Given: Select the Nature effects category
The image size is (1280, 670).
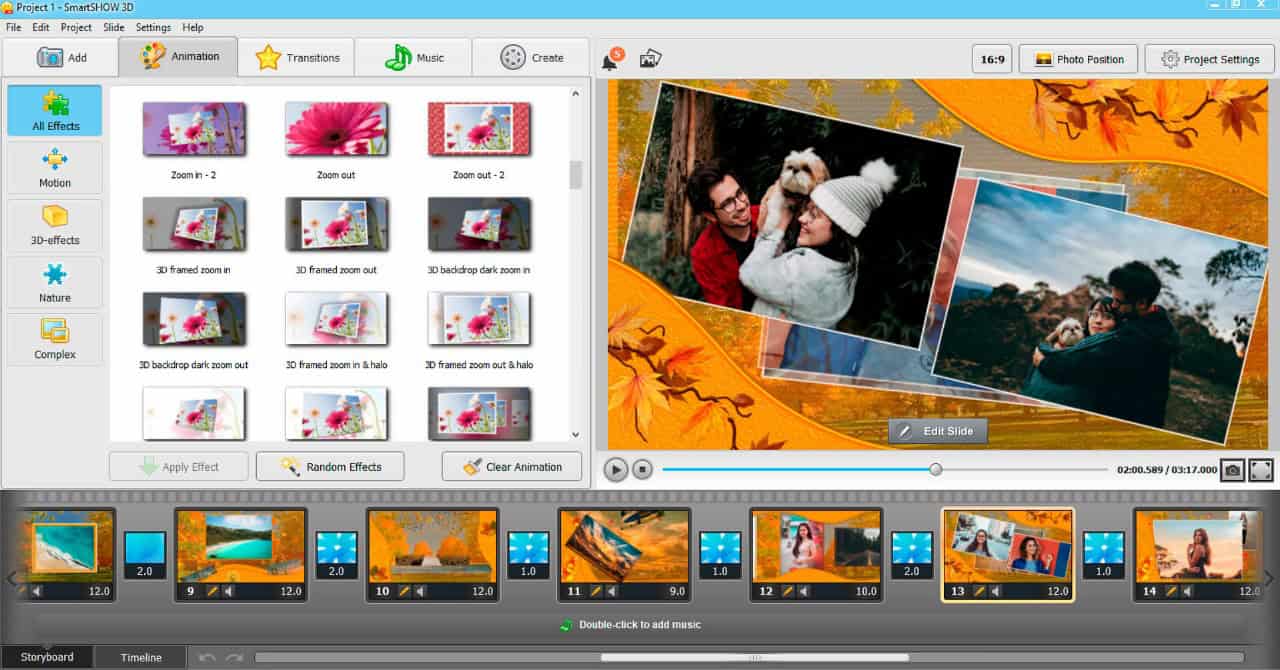Looking at the screenshot, I should [55, 283].
